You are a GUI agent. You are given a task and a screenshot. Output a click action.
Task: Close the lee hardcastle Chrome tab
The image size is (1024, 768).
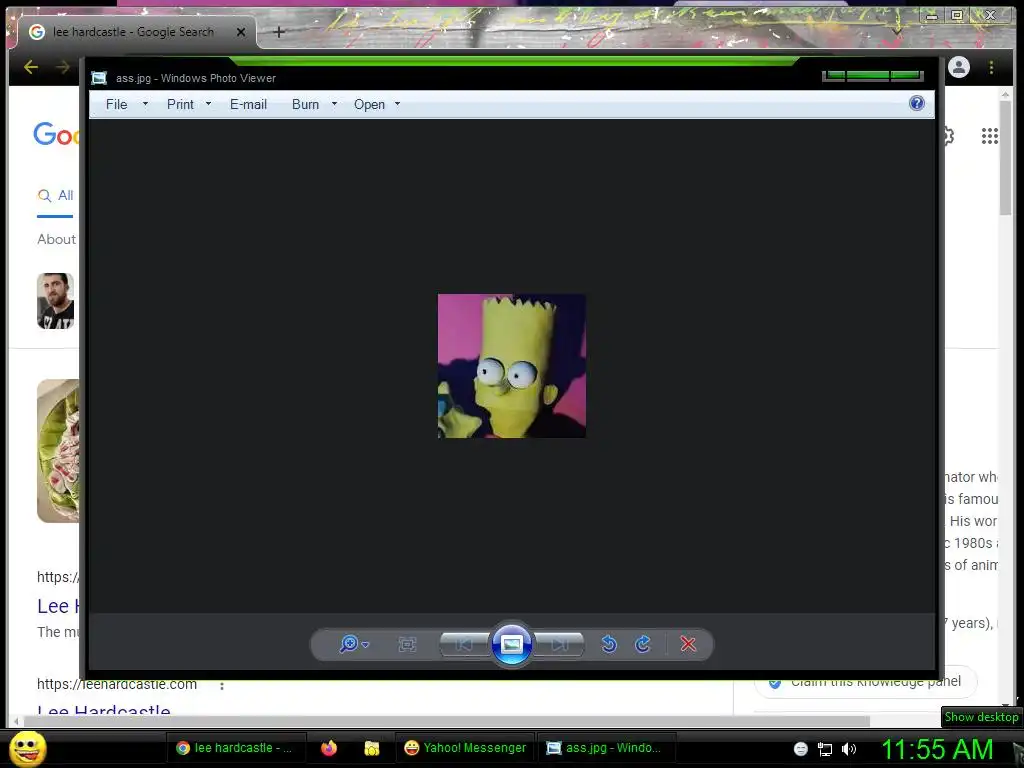click(x=241, y=32)
